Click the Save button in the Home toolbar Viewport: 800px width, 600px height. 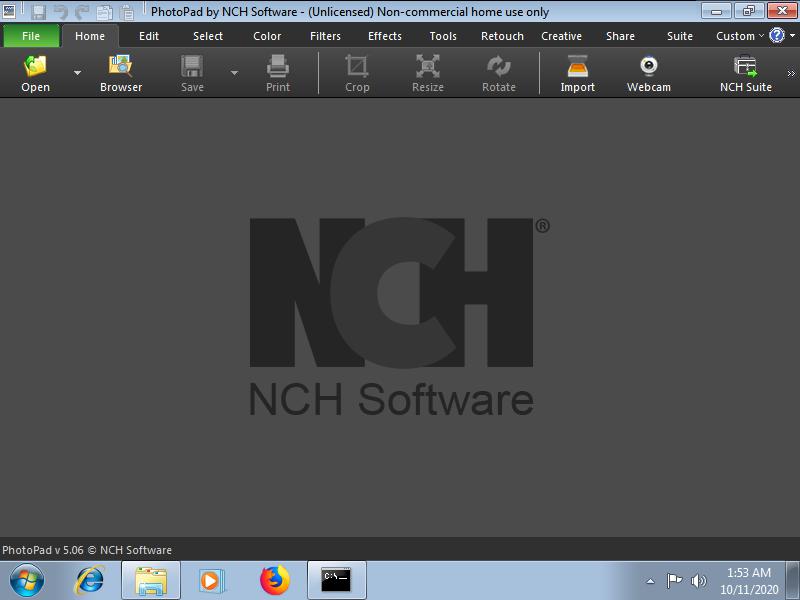192,73
